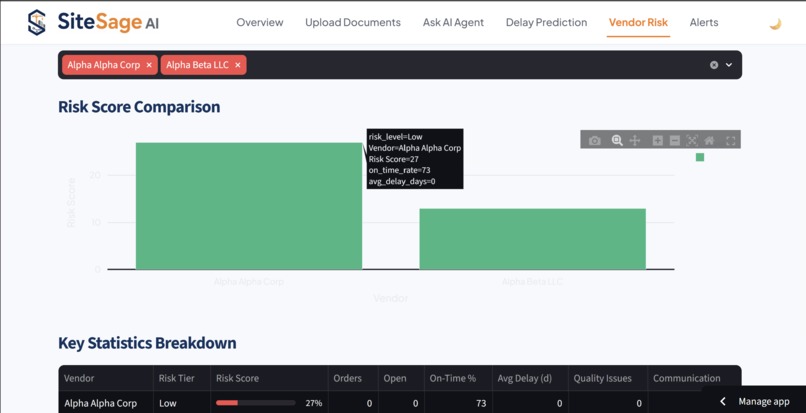Sort by Risk Score column header
Image resolution: width=806 pixels, height=413 pixels.
click(x=269, y=378)
